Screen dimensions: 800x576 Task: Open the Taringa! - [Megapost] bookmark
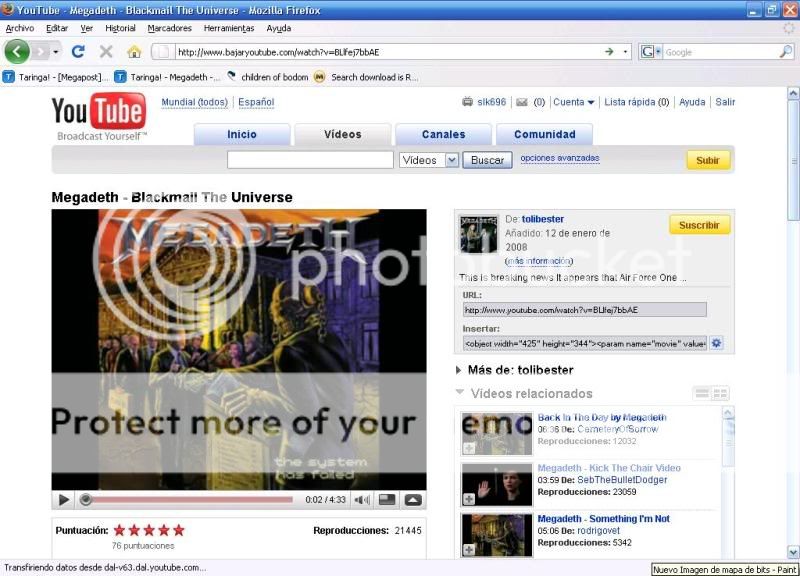pos(55,77)
